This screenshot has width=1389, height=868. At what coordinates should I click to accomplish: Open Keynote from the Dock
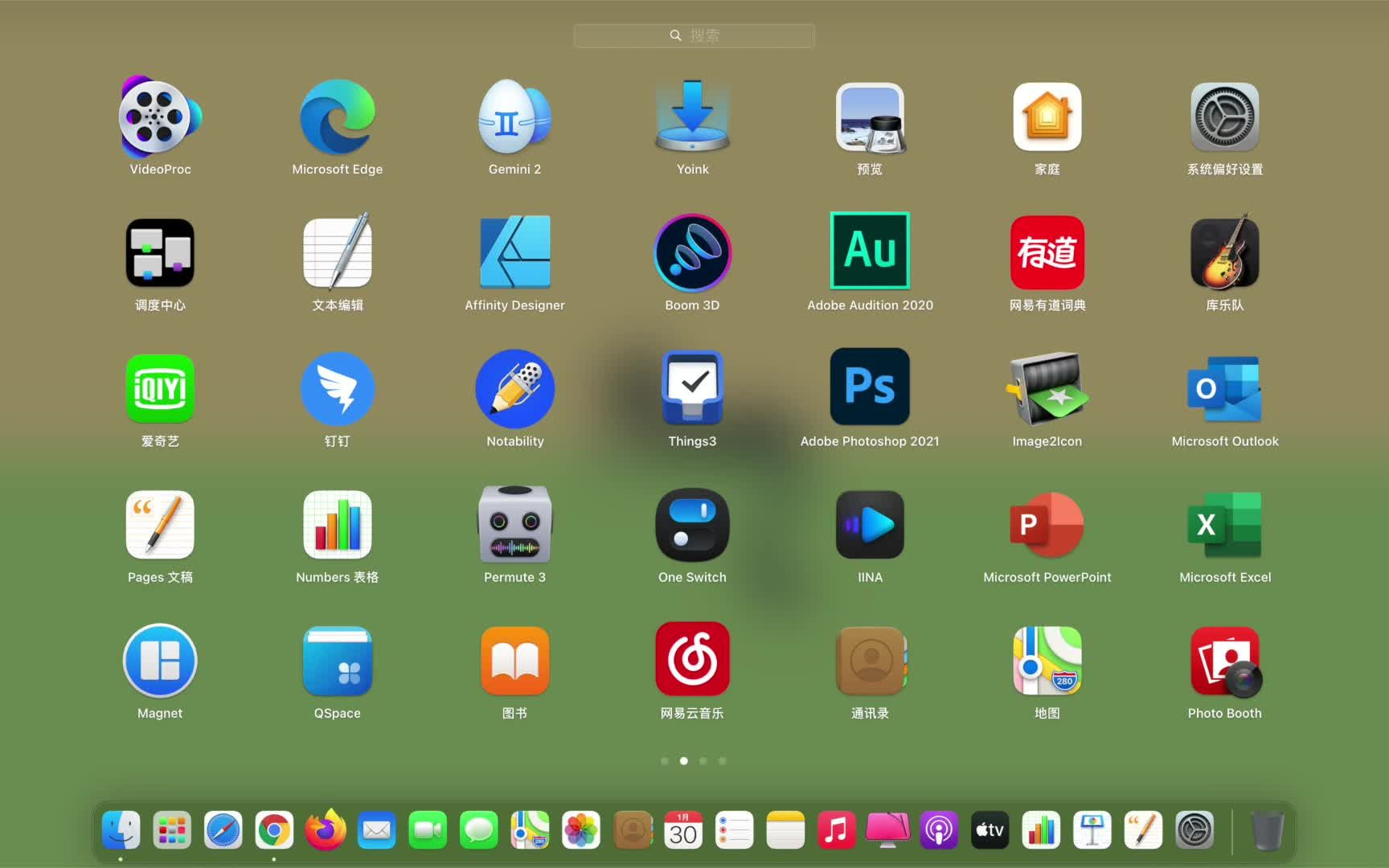coord(1092,830)
